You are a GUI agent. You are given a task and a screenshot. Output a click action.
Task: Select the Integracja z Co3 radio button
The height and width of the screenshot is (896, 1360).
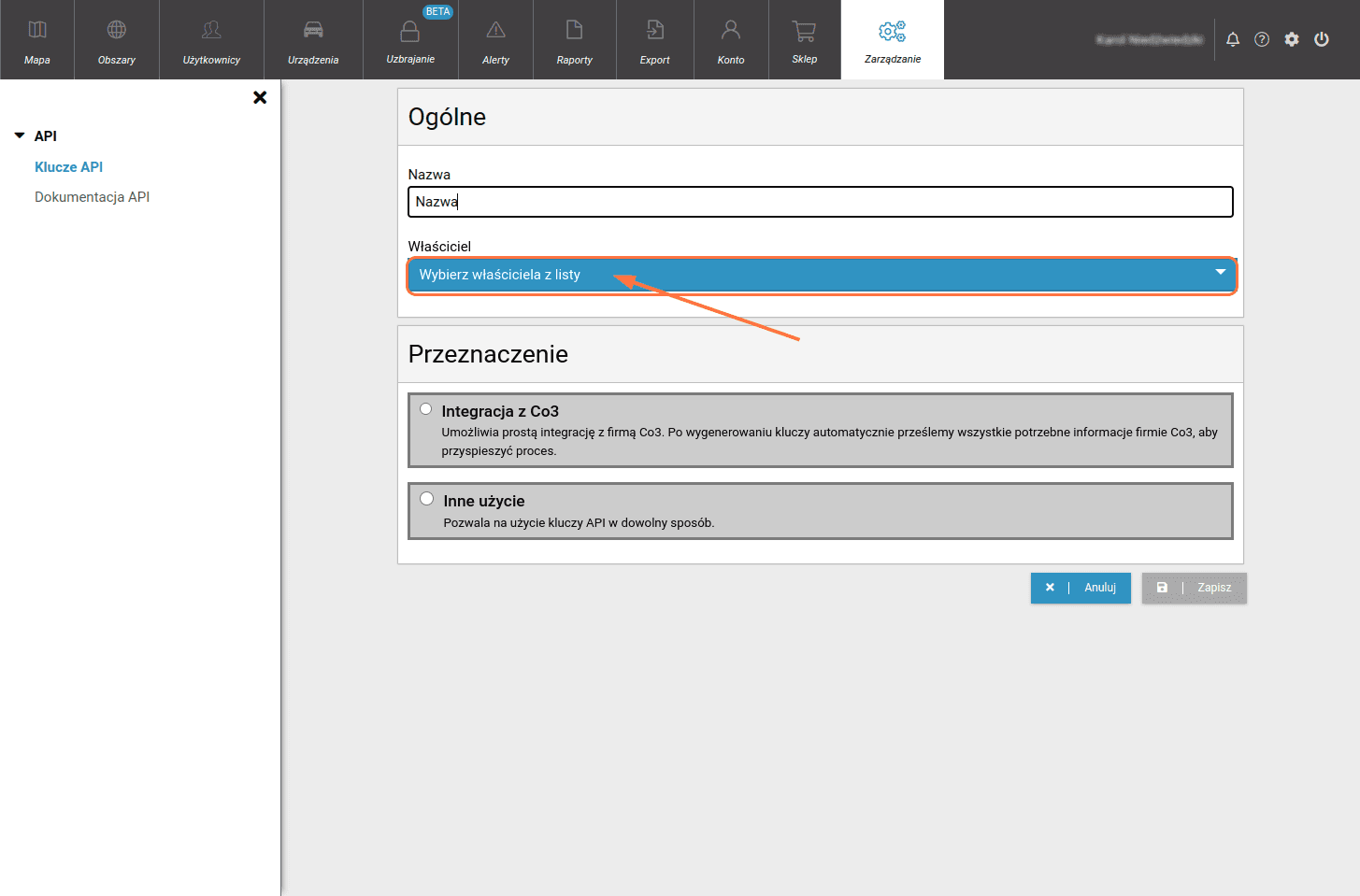tap(426, 409)
